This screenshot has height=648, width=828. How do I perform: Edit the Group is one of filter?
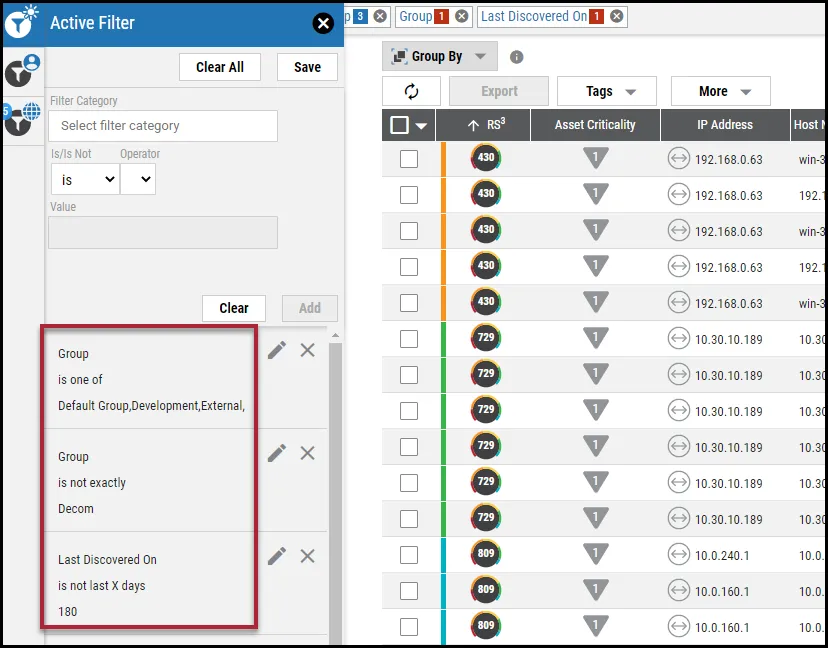click(277, 350)
